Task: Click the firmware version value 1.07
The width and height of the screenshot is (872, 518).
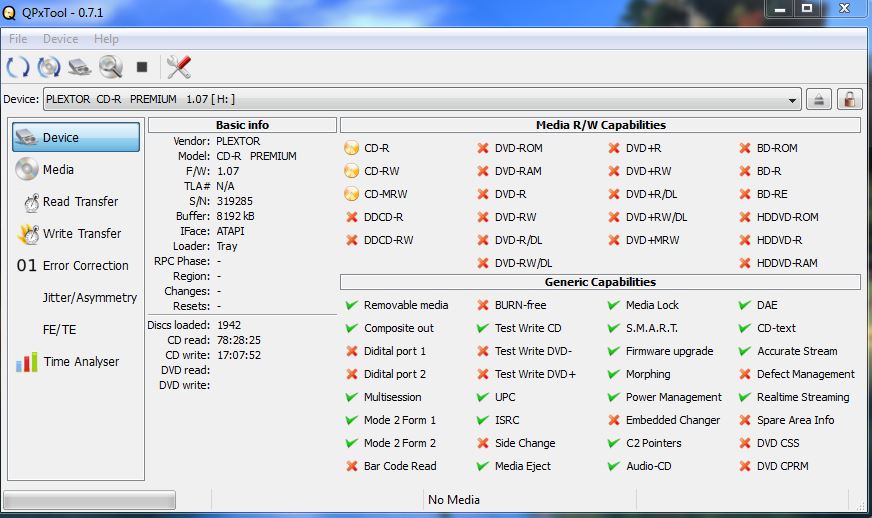Action: [228, 171]
